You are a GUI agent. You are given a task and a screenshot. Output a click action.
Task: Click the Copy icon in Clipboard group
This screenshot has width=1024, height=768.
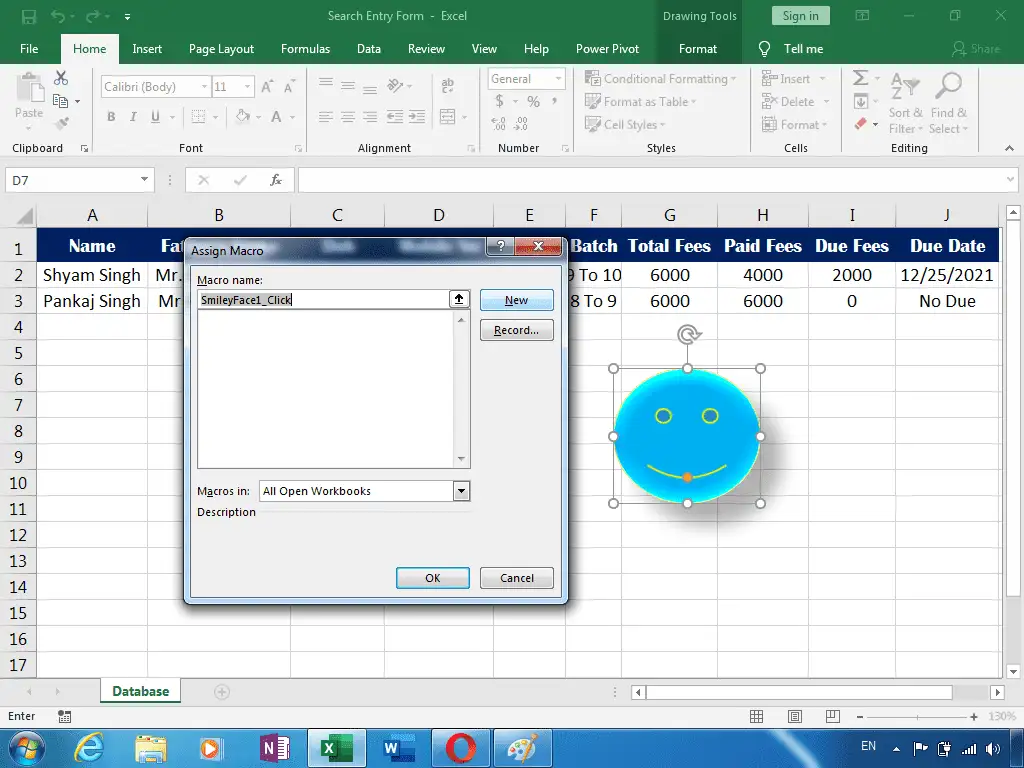tap(61, 101)
